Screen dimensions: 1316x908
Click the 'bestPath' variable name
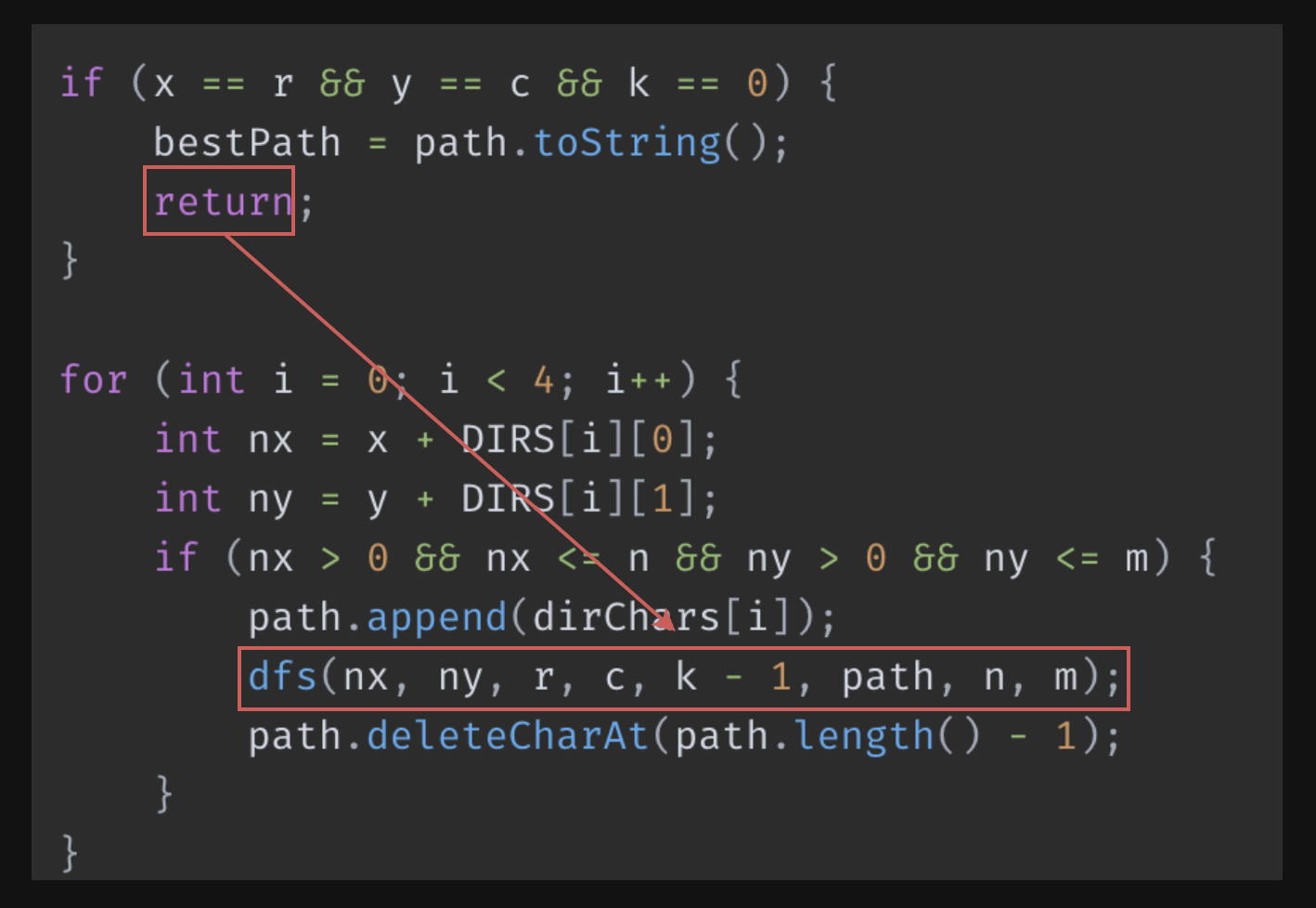(248, 142)
